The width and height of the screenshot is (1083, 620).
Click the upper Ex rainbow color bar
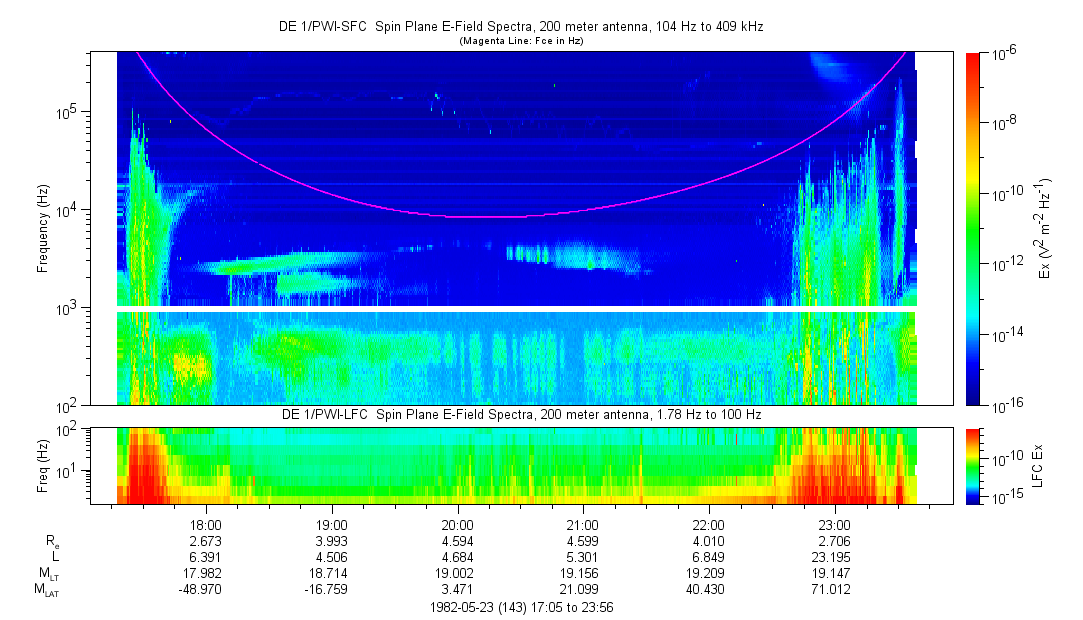click(973, 228)
